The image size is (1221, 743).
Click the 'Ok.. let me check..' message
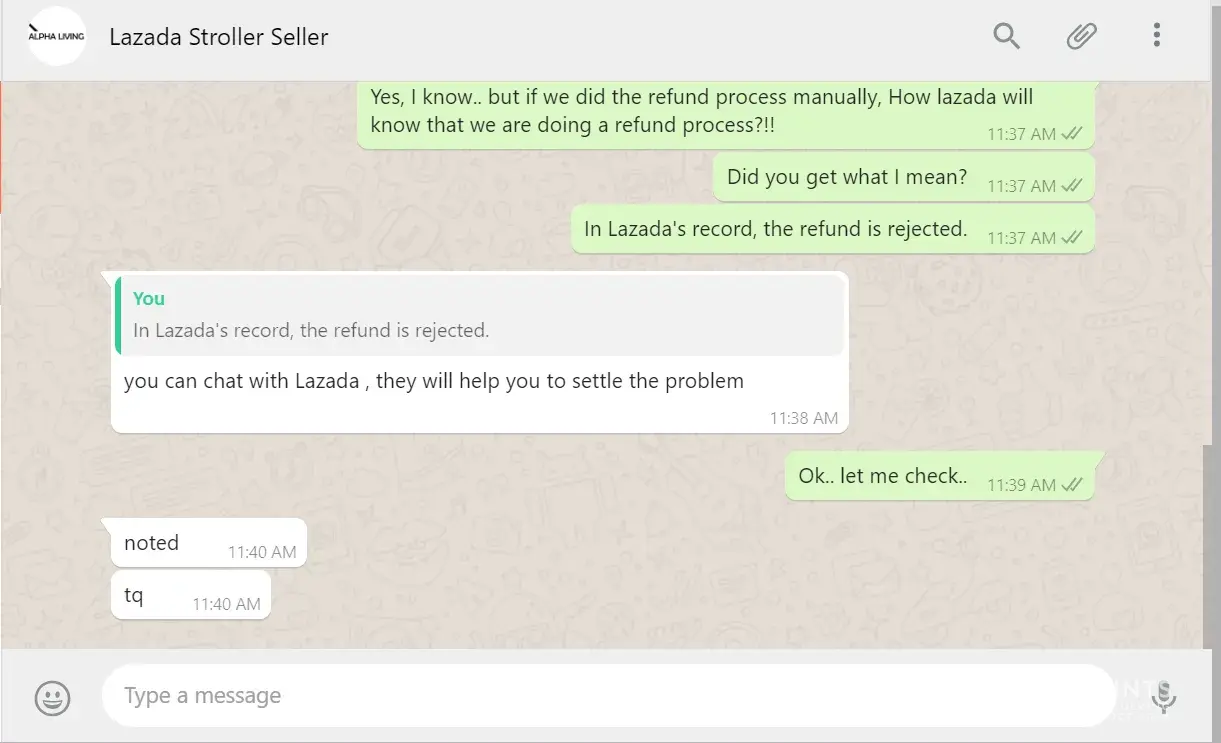882,476
